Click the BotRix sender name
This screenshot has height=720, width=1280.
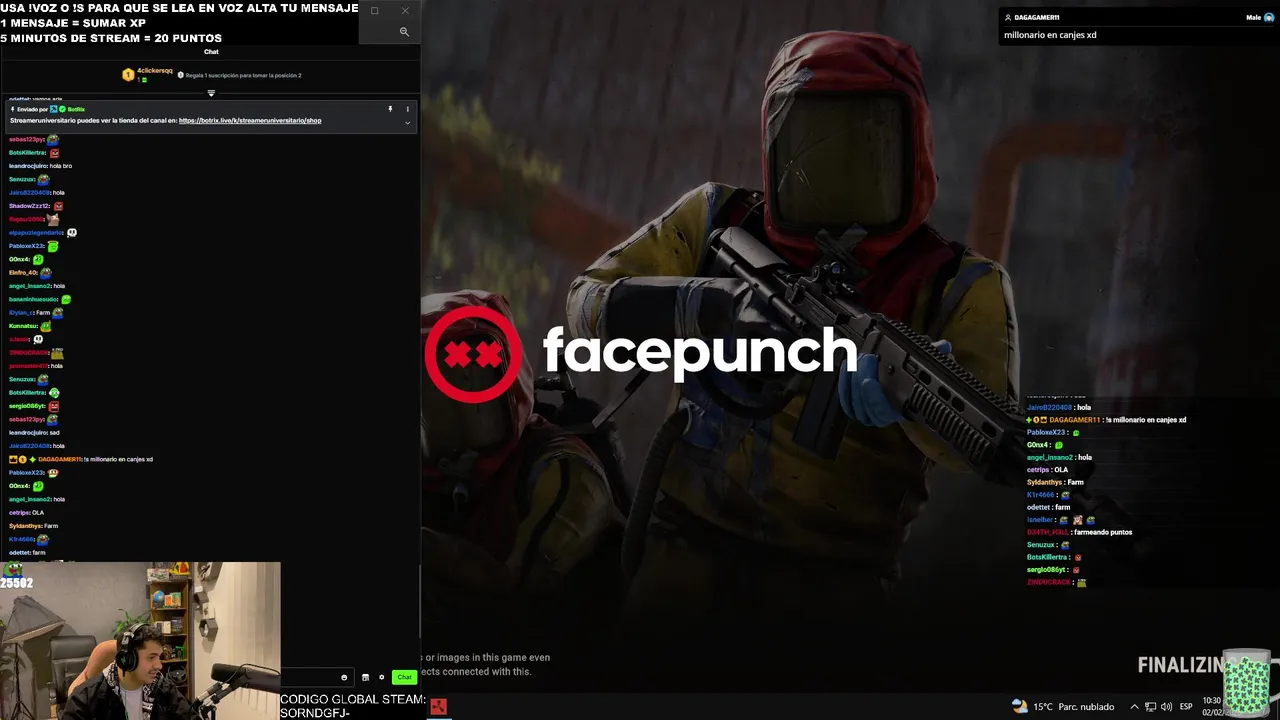click(x=76, y=109)
